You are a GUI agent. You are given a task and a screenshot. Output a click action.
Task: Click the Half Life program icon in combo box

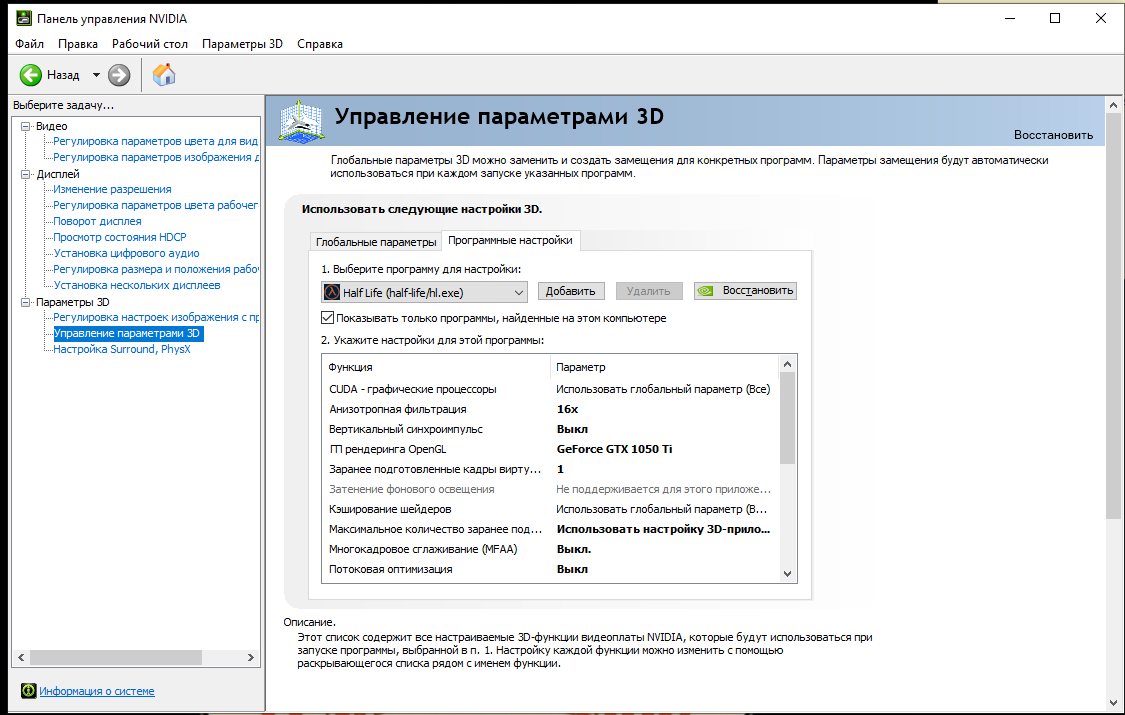331,292
